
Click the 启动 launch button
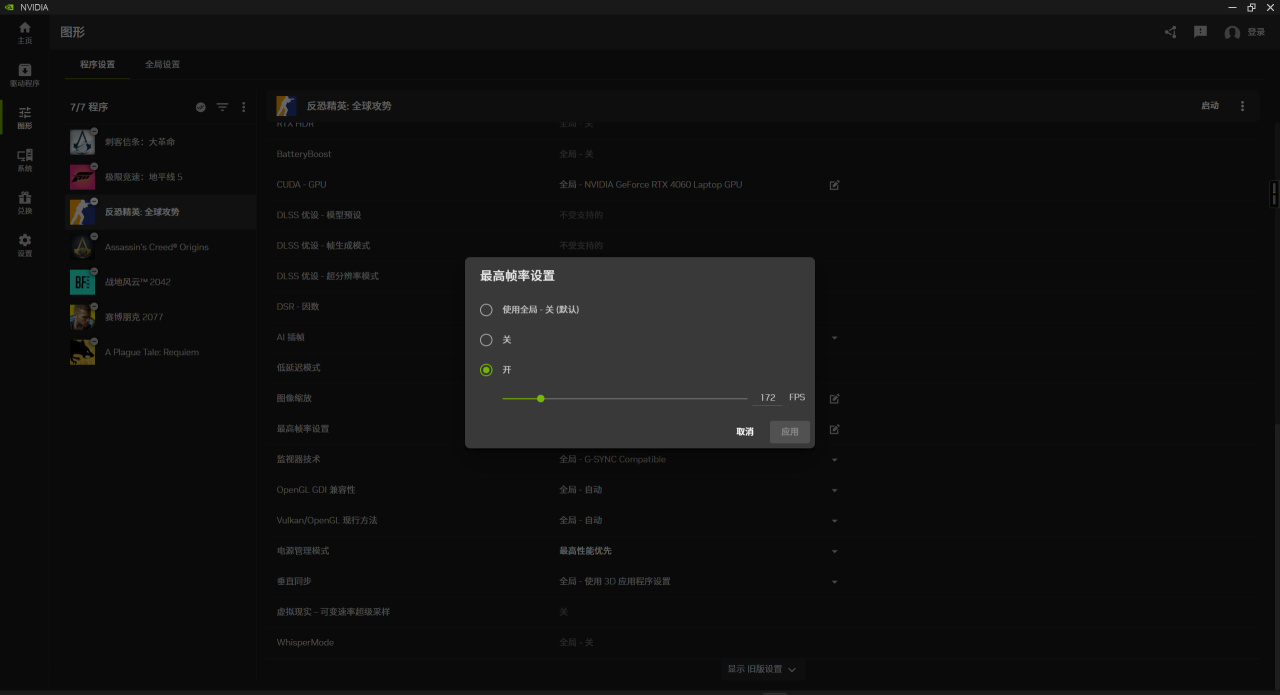[1210, 106]
